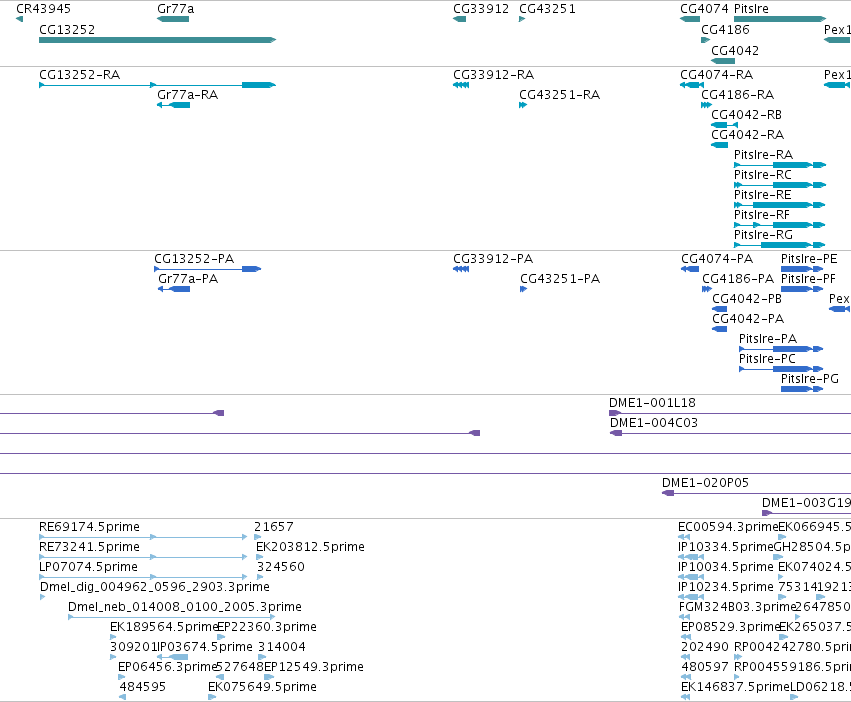Viewport: 851px width, 702px height.
Task: Open protein Pitslre-PF
Action: (802, 289)
